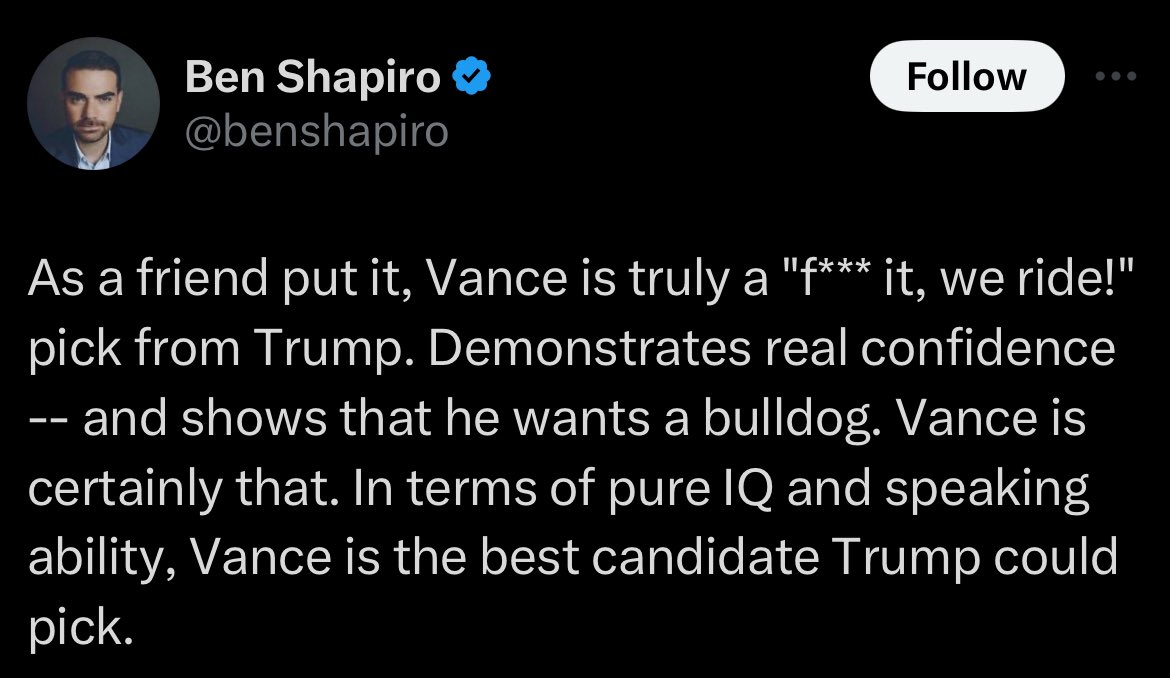This screenshot has width=1170, height=678.
Task: Click the double dash starting the third line
Action: (x=49, y=418)
